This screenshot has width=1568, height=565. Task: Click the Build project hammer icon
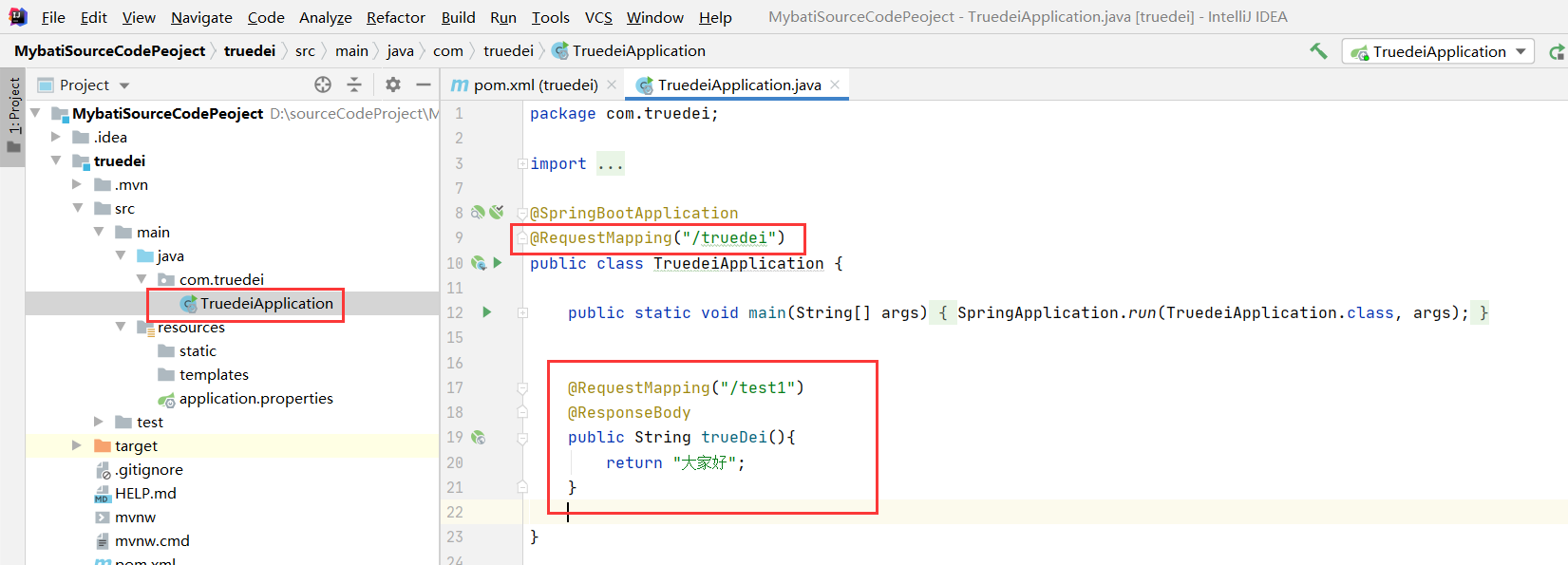tap(1318, 51)
